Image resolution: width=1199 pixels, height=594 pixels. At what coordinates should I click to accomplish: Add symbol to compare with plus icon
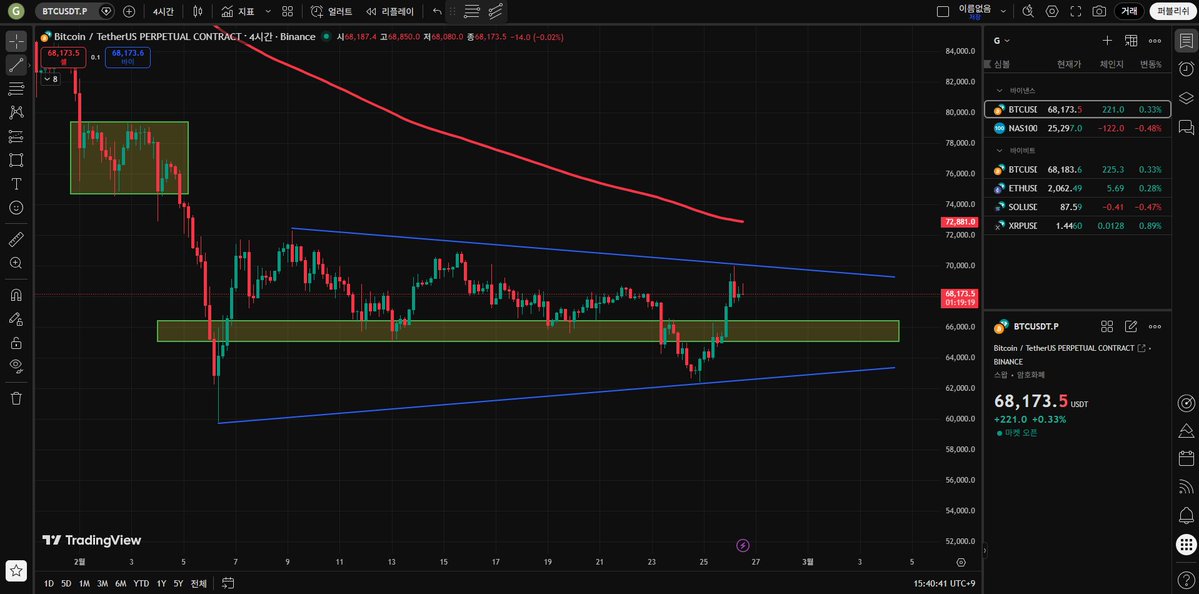pos(129,11)
